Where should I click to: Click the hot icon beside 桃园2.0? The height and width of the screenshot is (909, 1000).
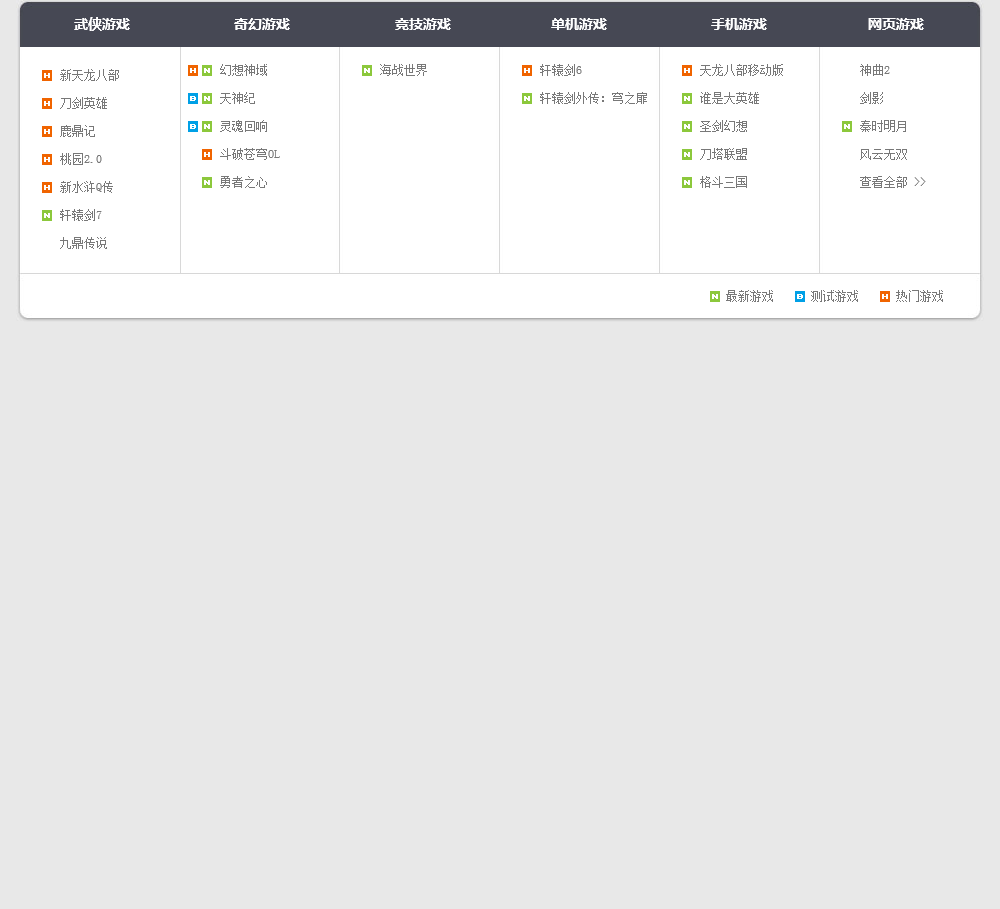click(47, 159)
